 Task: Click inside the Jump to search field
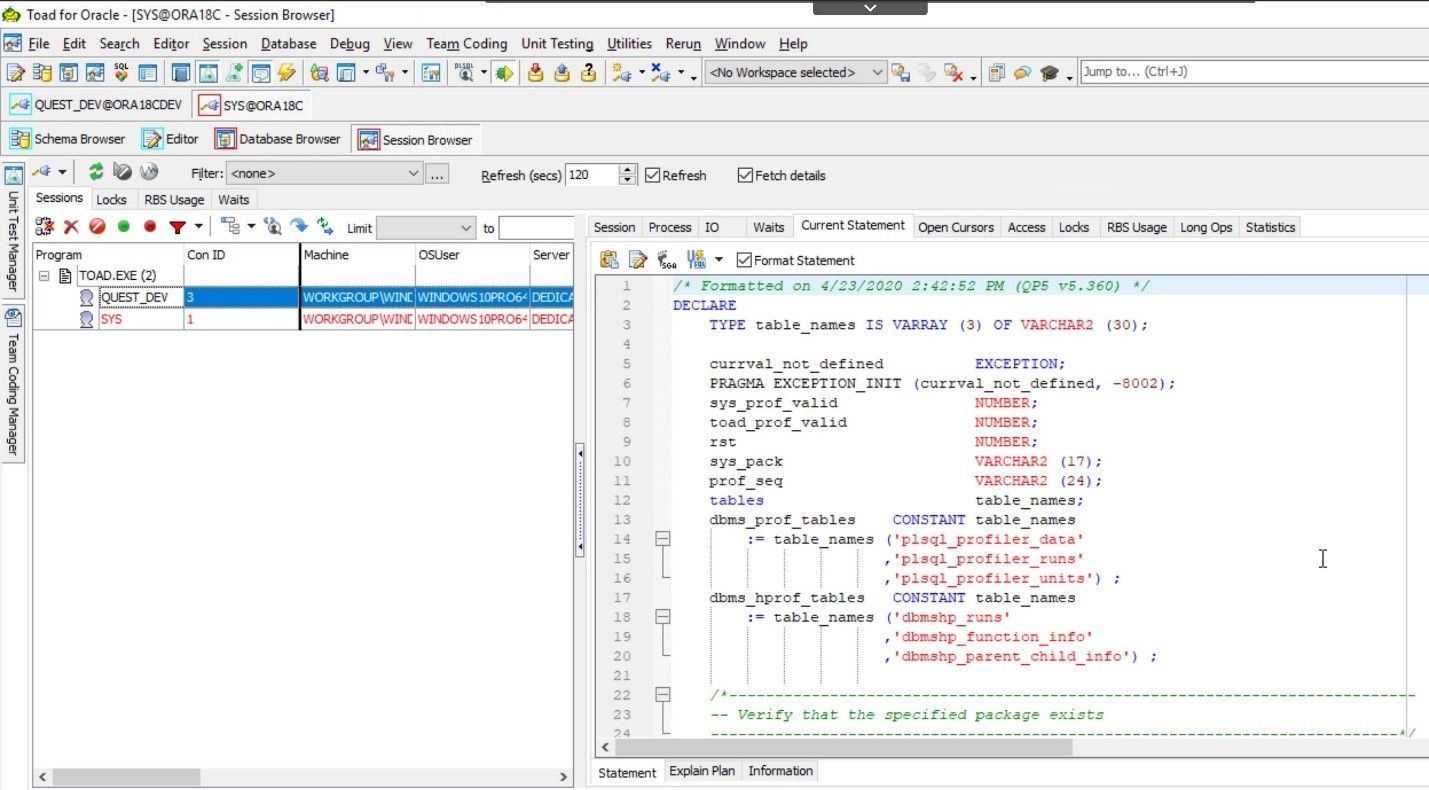click(x=1254, y=72)
